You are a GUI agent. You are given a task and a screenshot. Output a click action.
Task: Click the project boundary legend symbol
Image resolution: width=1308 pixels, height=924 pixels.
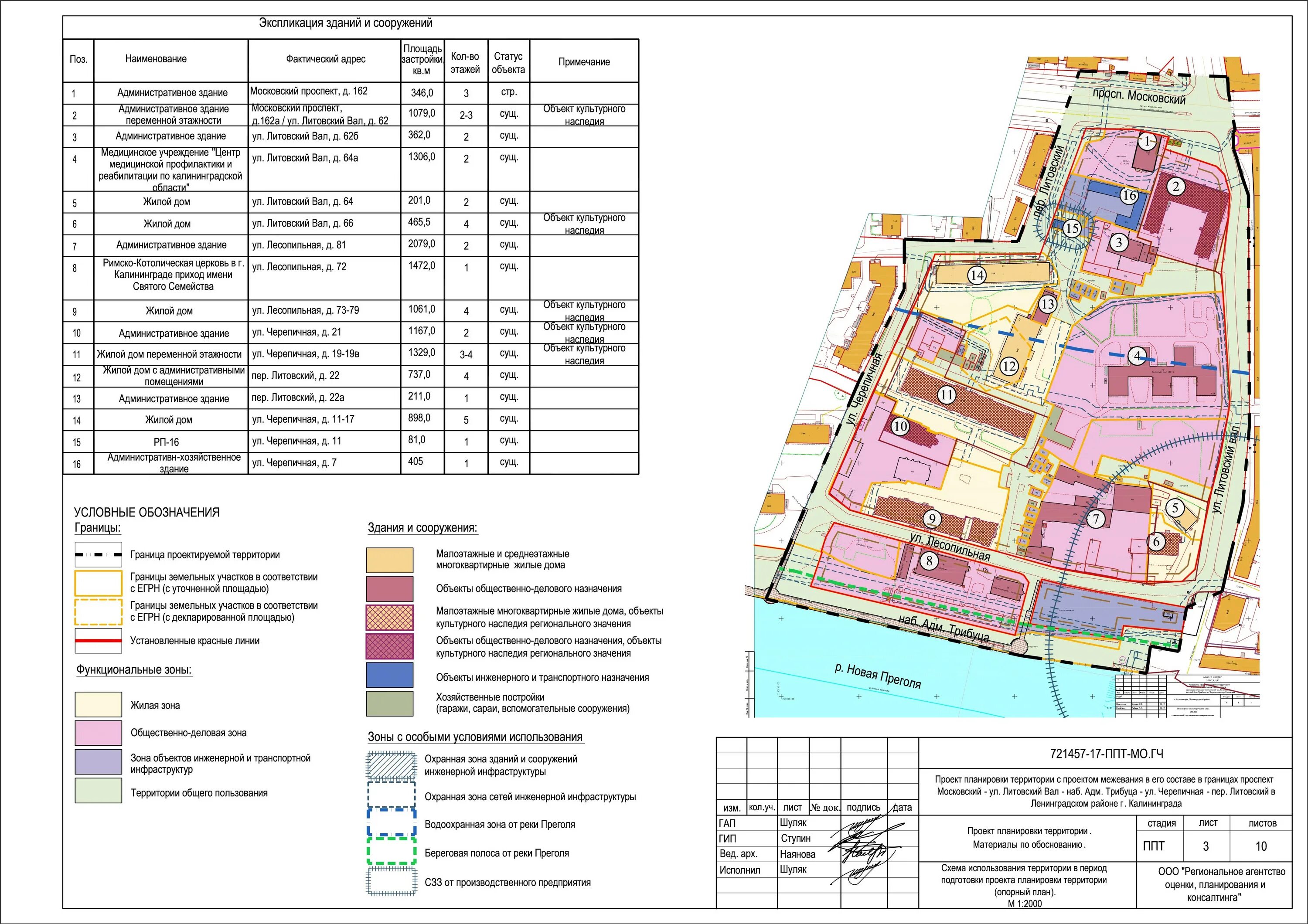(99, 554)
